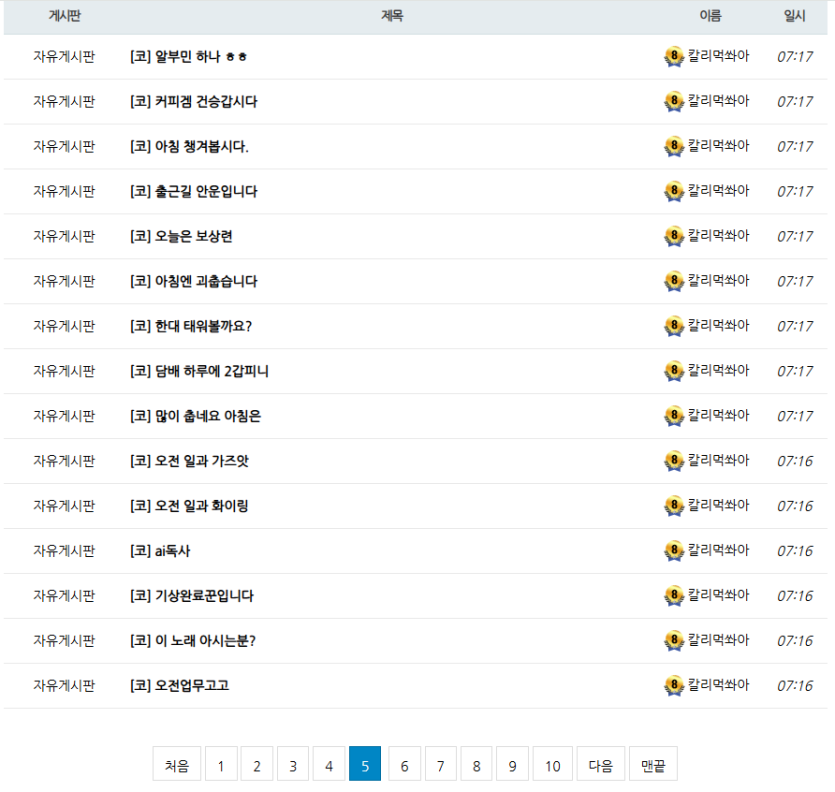
Task: Jump to last page with 맨끝
Action: pyautogui.click(x=653, y=764)
